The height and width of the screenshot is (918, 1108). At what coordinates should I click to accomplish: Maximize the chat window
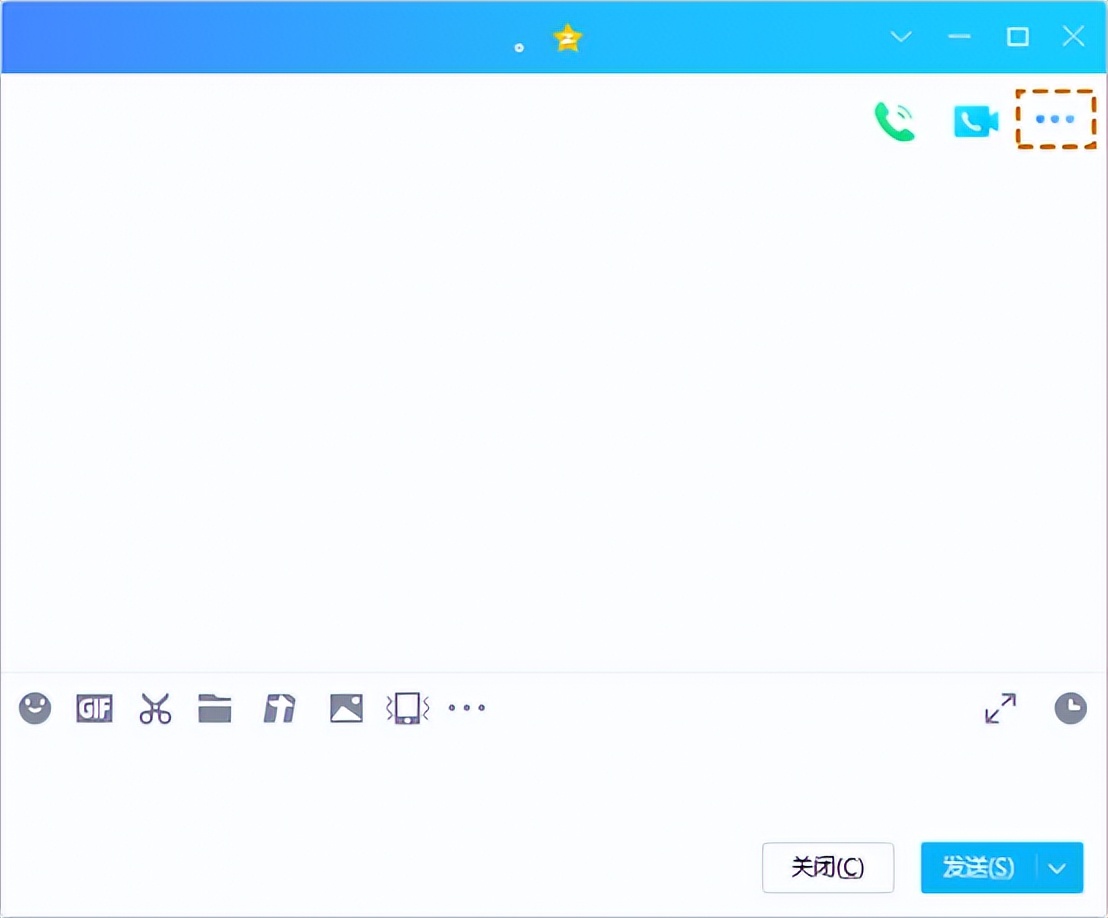click(1018, 36)
